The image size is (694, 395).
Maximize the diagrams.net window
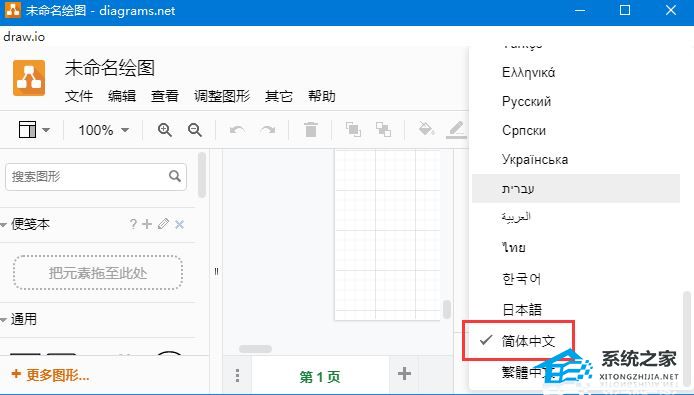[x=625, y=10]
